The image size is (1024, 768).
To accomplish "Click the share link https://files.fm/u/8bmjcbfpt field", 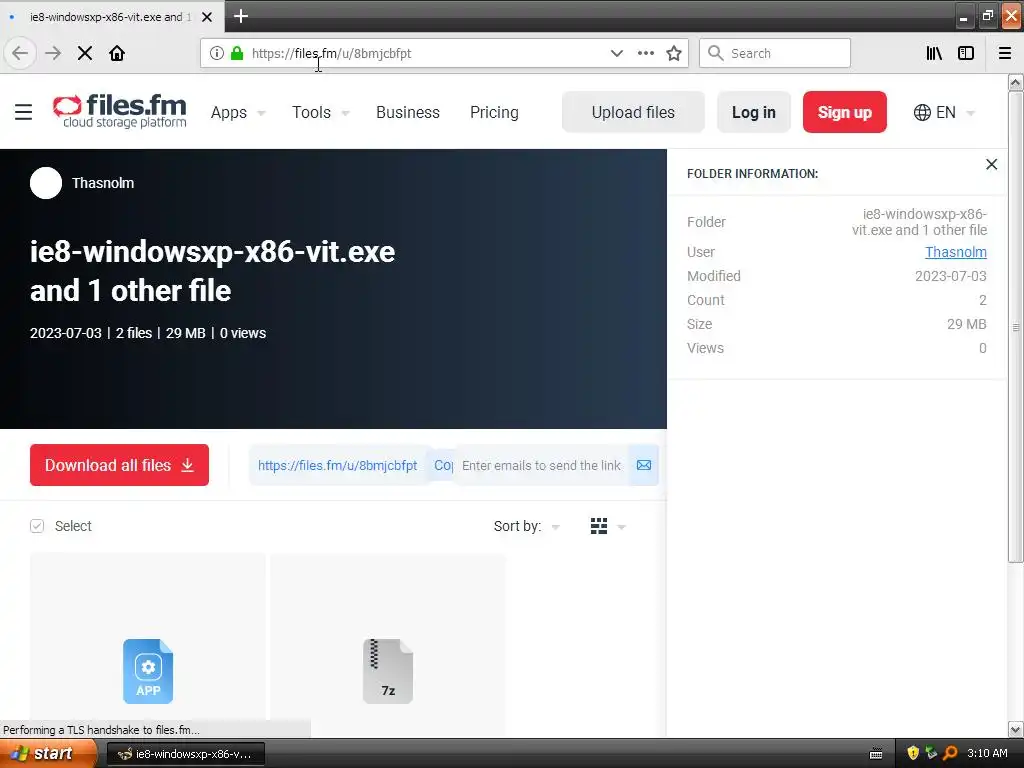I will tap(338, 465).
